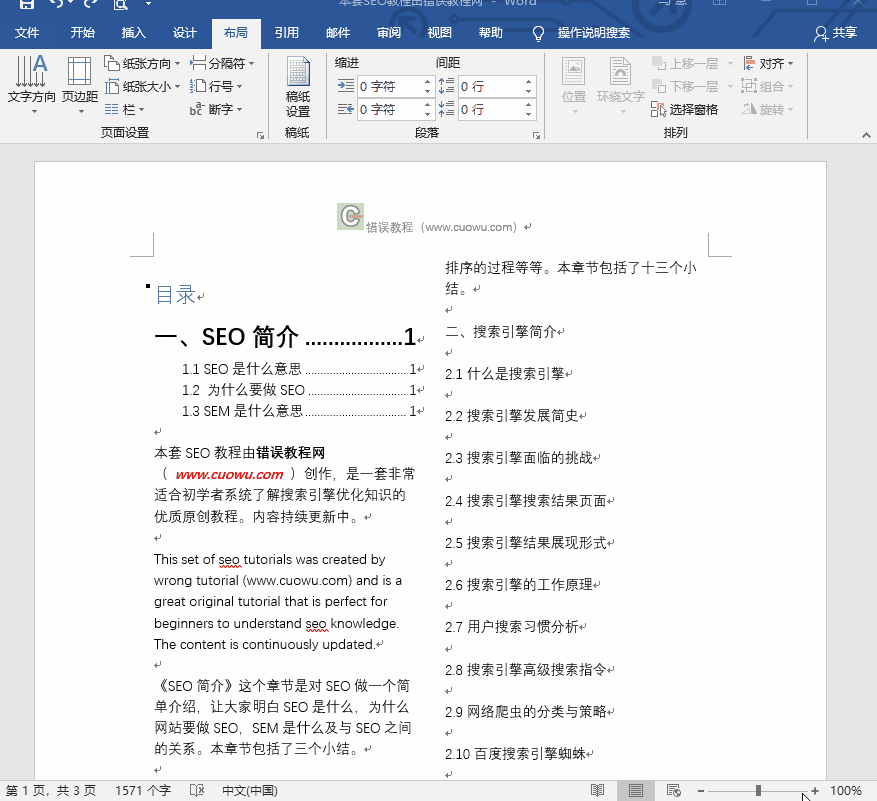This screenshot has width=877, height=801.
Task: Open the Text Direction (文字方向) tool
Action: 31,84
